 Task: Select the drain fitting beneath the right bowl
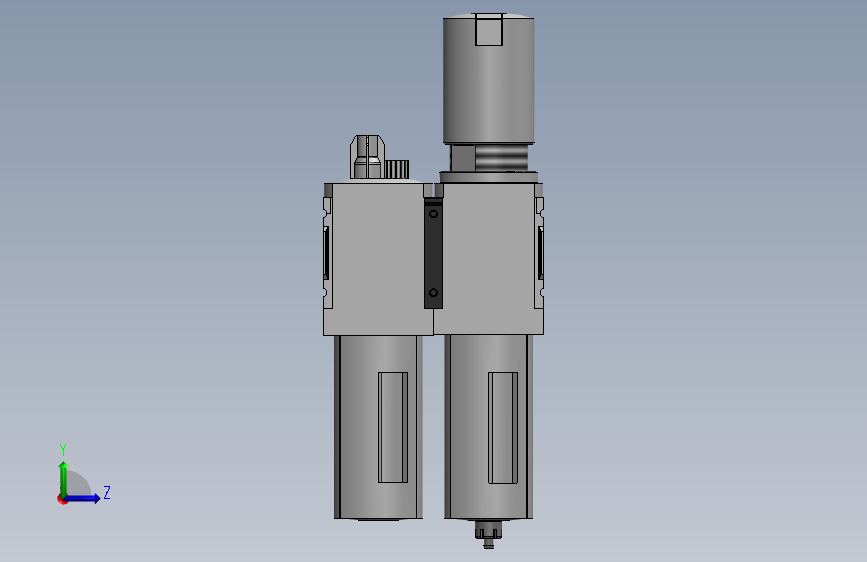(488, 534)
